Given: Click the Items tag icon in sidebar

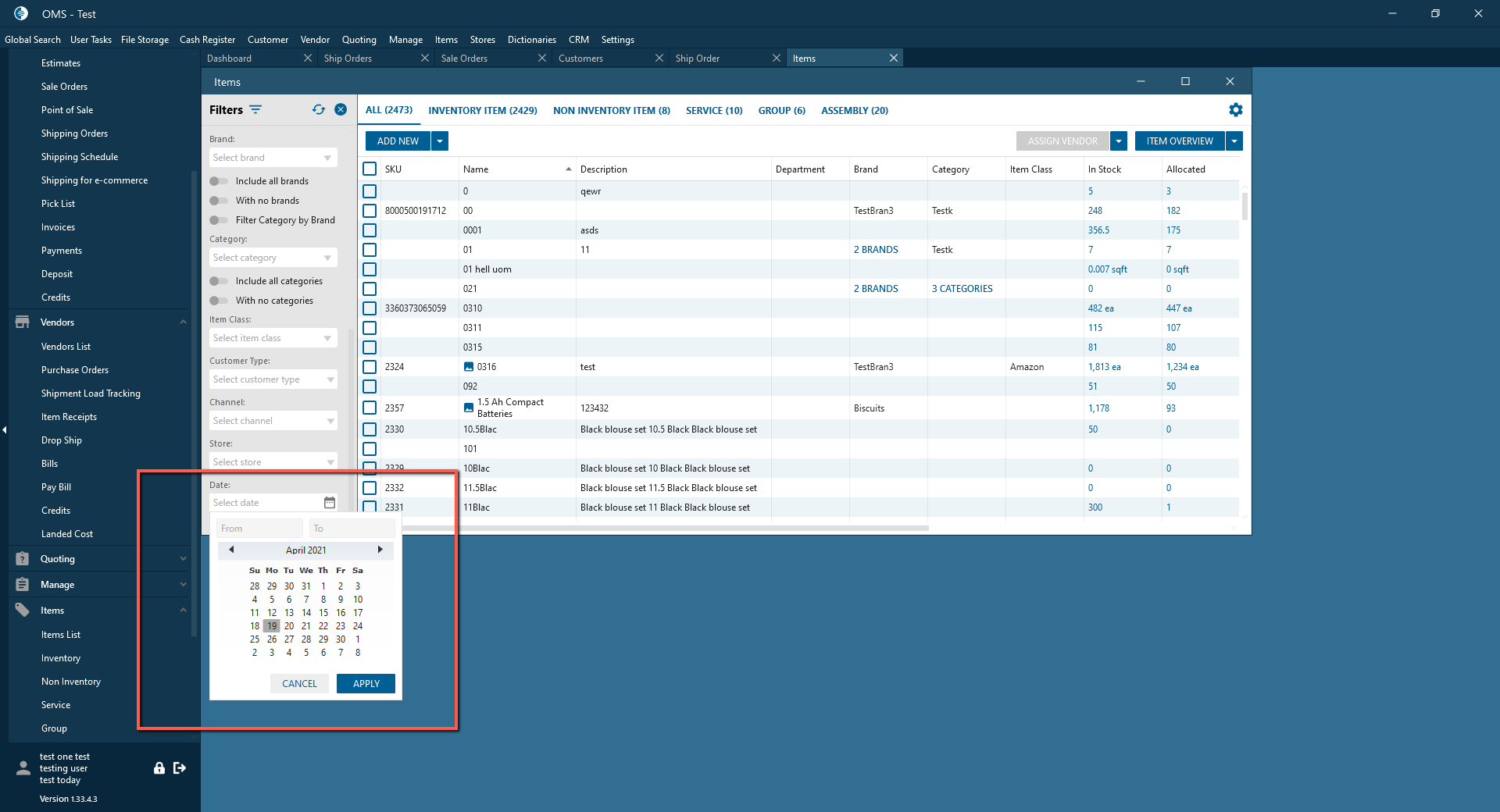Looking at the screenshot, I should pyautogui.click(x=23, y=611).
